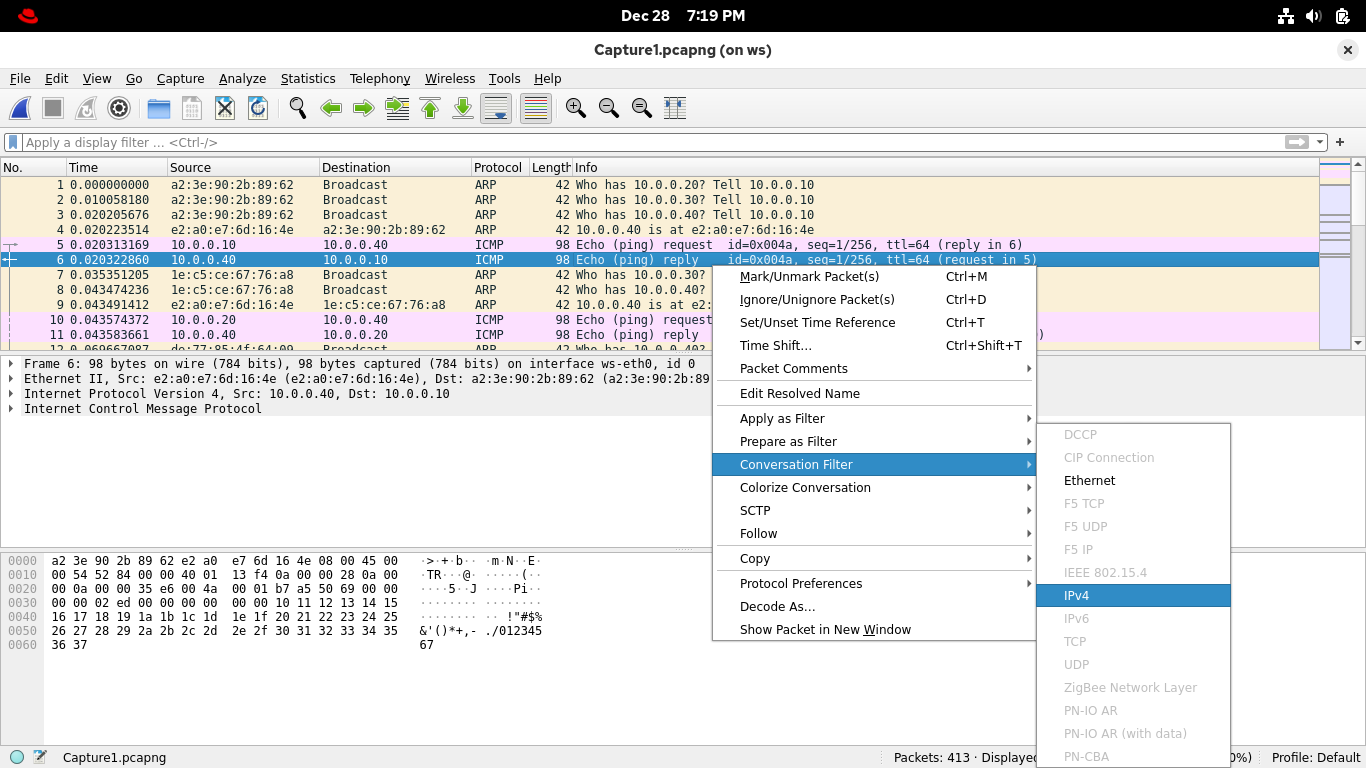Open expert information from the status bar circle
This screenshot has width=1366, height=768.
[17, 757]
